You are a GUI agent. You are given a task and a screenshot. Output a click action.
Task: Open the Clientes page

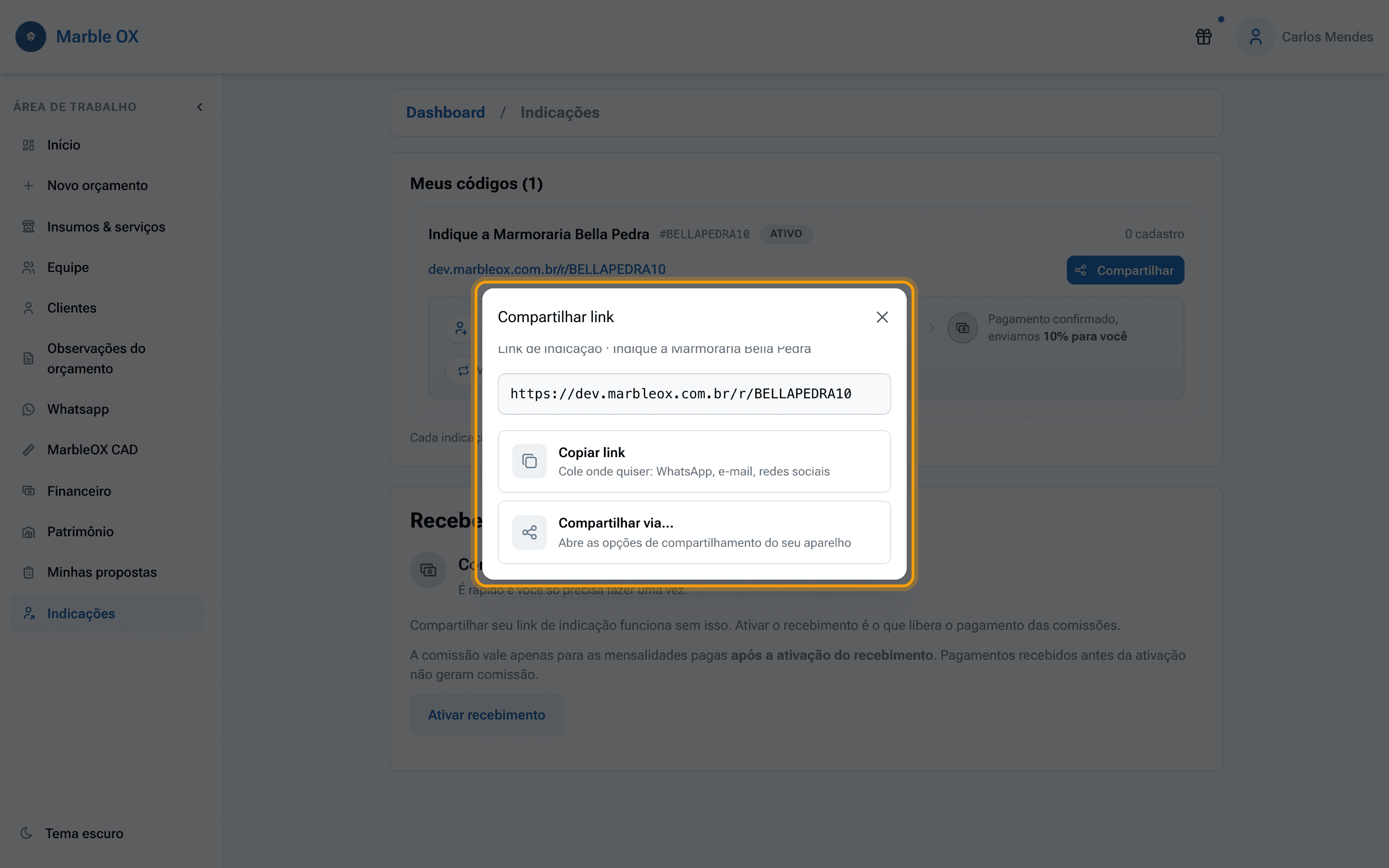[107, 308]
